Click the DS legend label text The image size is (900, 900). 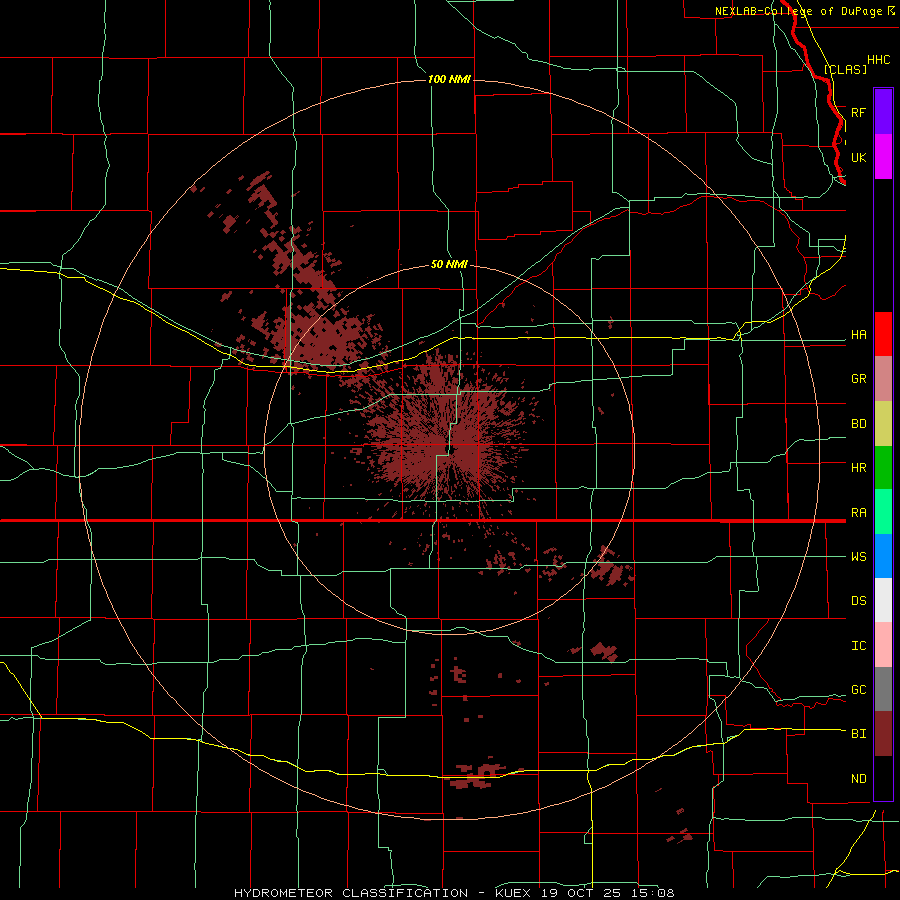[x=859, y=601]
